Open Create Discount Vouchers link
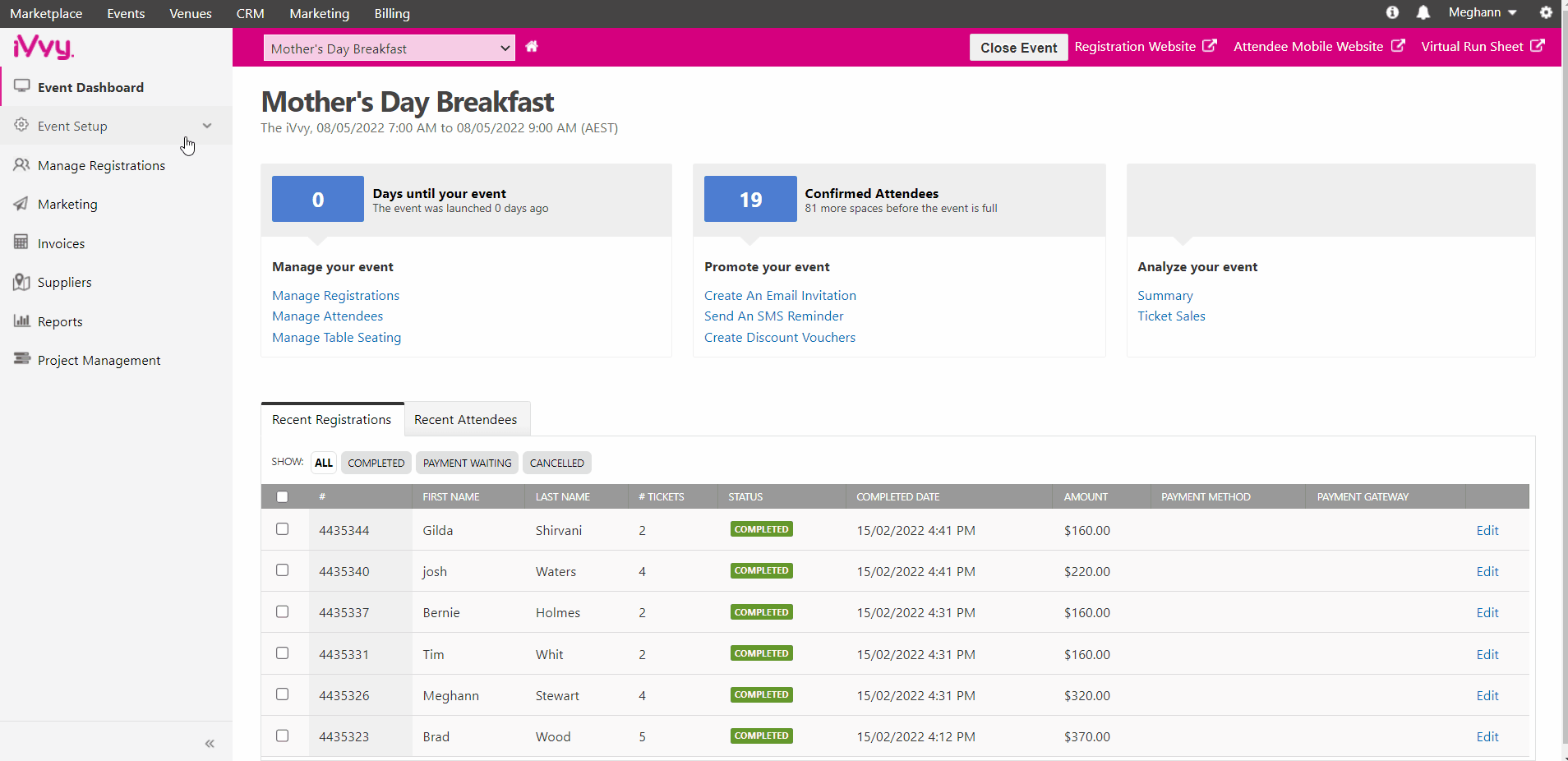The height and width of the screenshot is (761, 1568). (x=780, y=337)
